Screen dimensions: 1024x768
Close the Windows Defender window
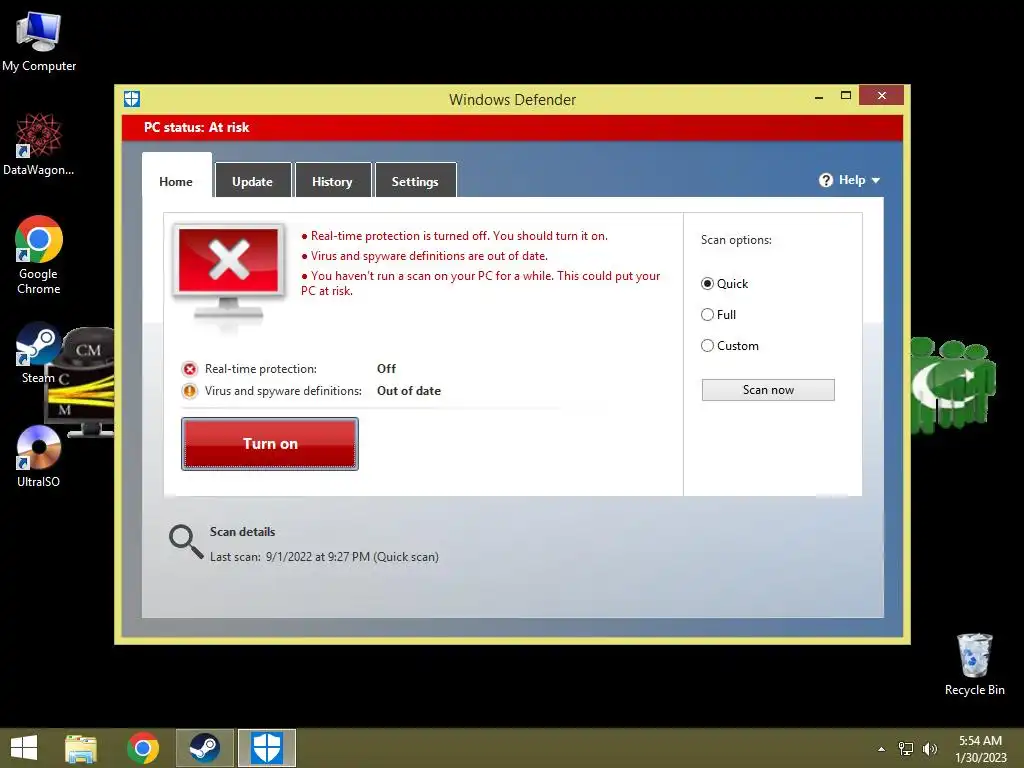coord(882,96)
